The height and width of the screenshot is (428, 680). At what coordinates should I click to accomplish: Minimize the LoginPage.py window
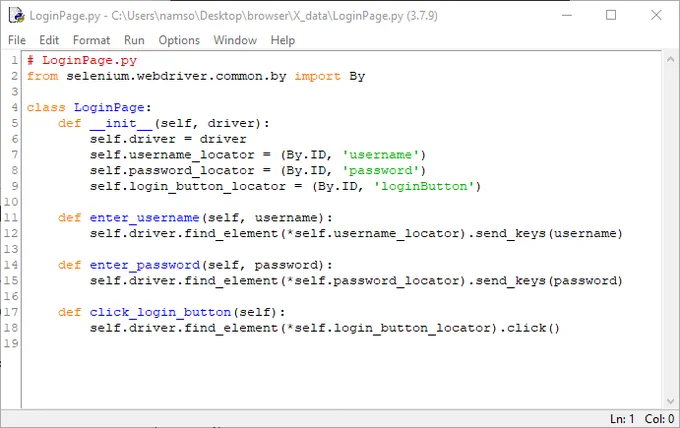(567, 15)
